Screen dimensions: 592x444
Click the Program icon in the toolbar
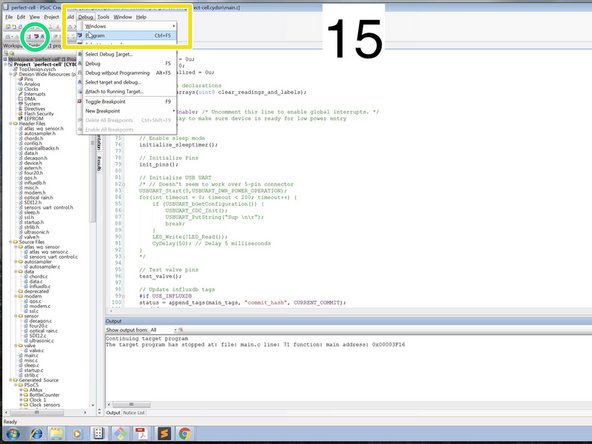tap(36, 37)
